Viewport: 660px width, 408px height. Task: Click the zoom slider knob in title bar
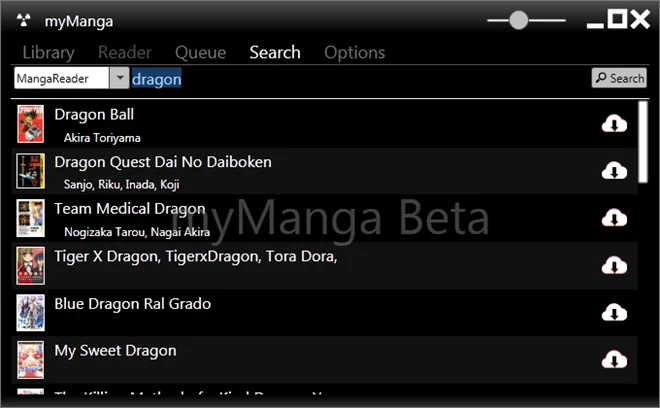519,20
